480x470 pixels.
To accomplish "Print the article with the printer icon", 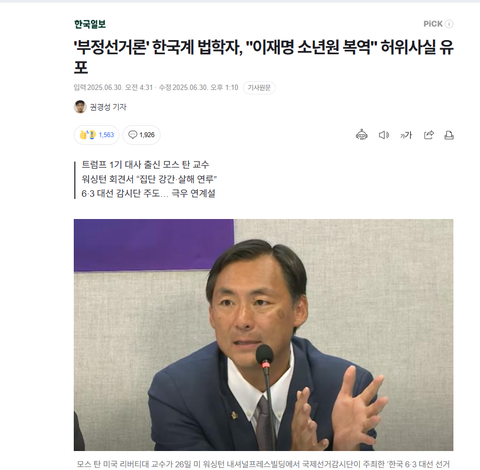I will [x=449, y=135].
